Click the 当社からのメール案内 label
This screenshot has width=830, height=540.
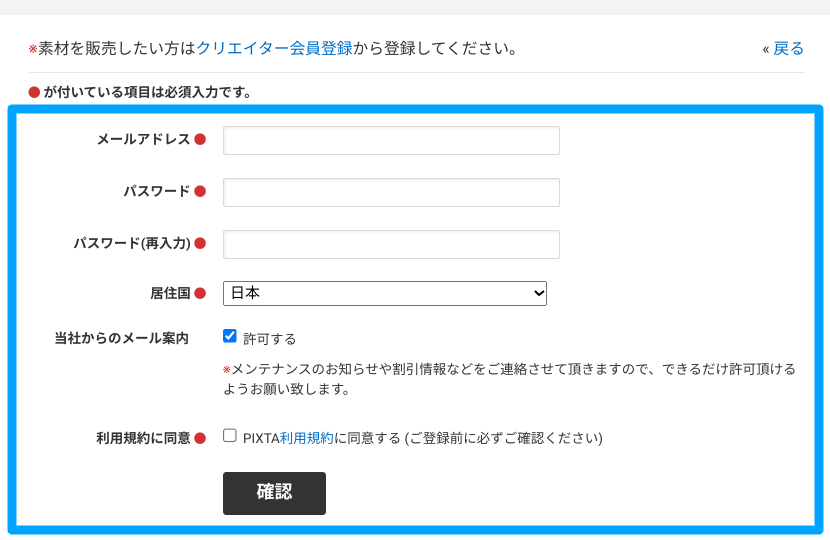[x=122, y=338]
